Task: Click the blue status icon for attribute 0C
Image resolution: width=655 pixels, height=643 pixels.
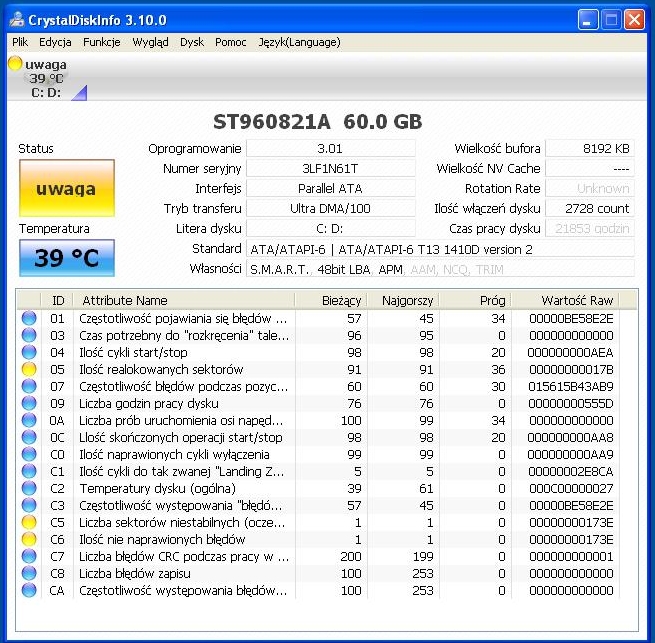Action: coord(29,437)
